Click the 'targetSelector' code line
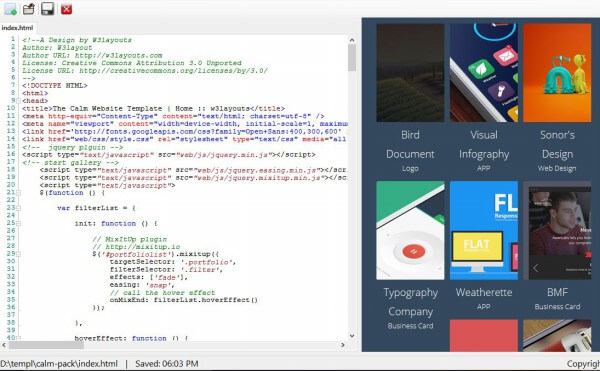The height and width of the screenshot is (371, 600). [173, 262]
